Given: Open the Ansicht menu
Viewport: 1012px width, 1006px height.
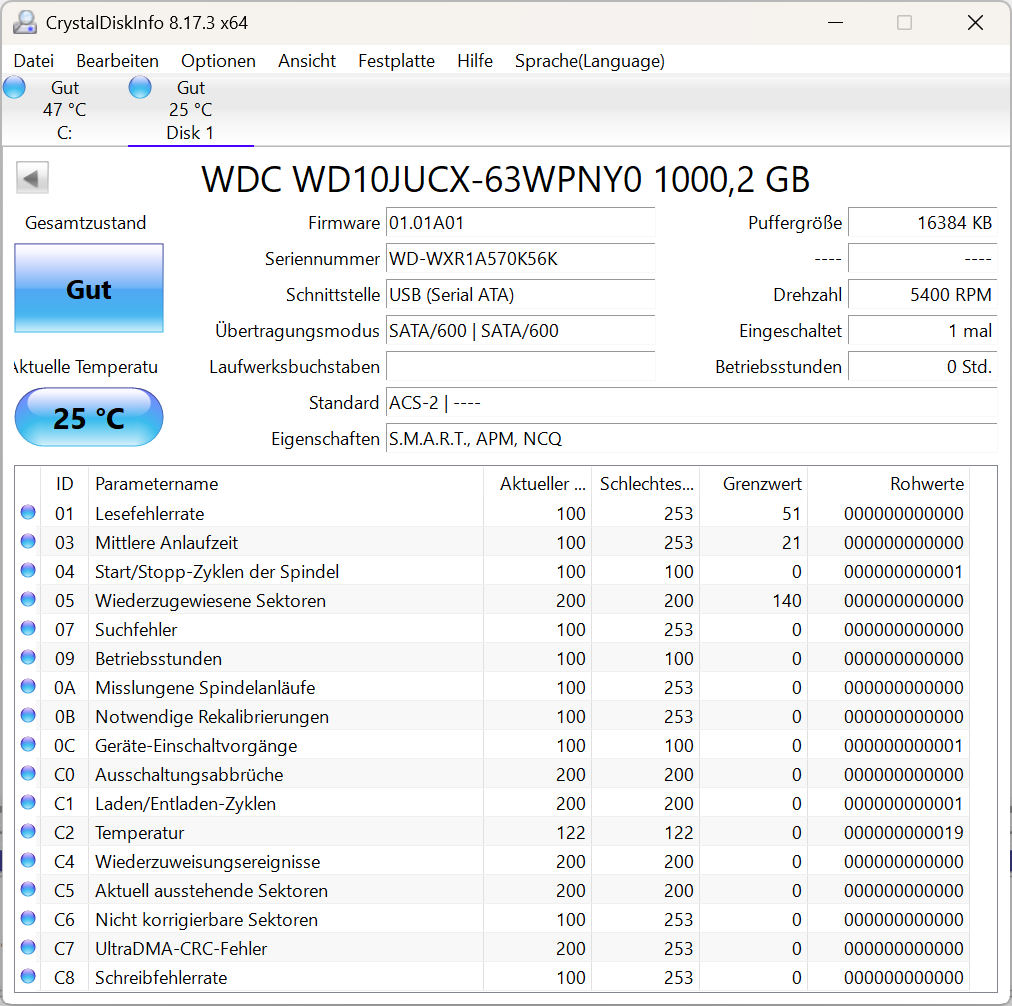Looking at the screenshot, I should (x=307, y=61).
